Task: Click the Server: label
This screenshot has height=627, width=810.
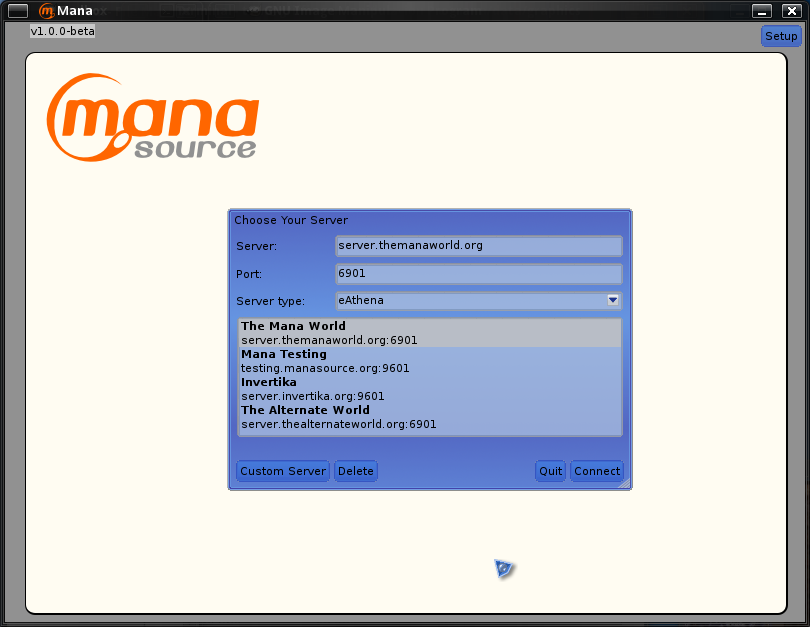Action: (x=256, y=246)
